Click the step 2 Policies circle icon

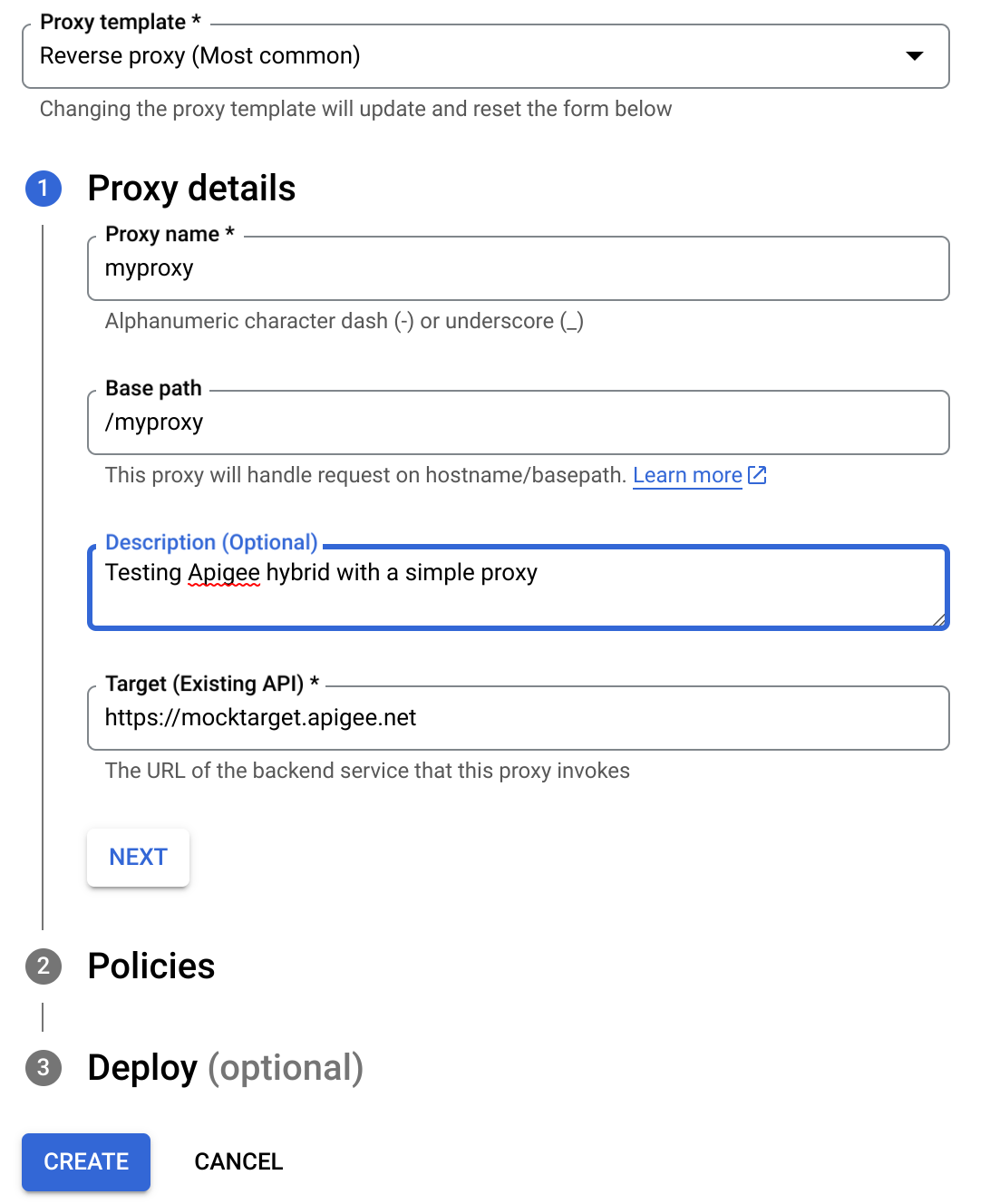(43, 967)
